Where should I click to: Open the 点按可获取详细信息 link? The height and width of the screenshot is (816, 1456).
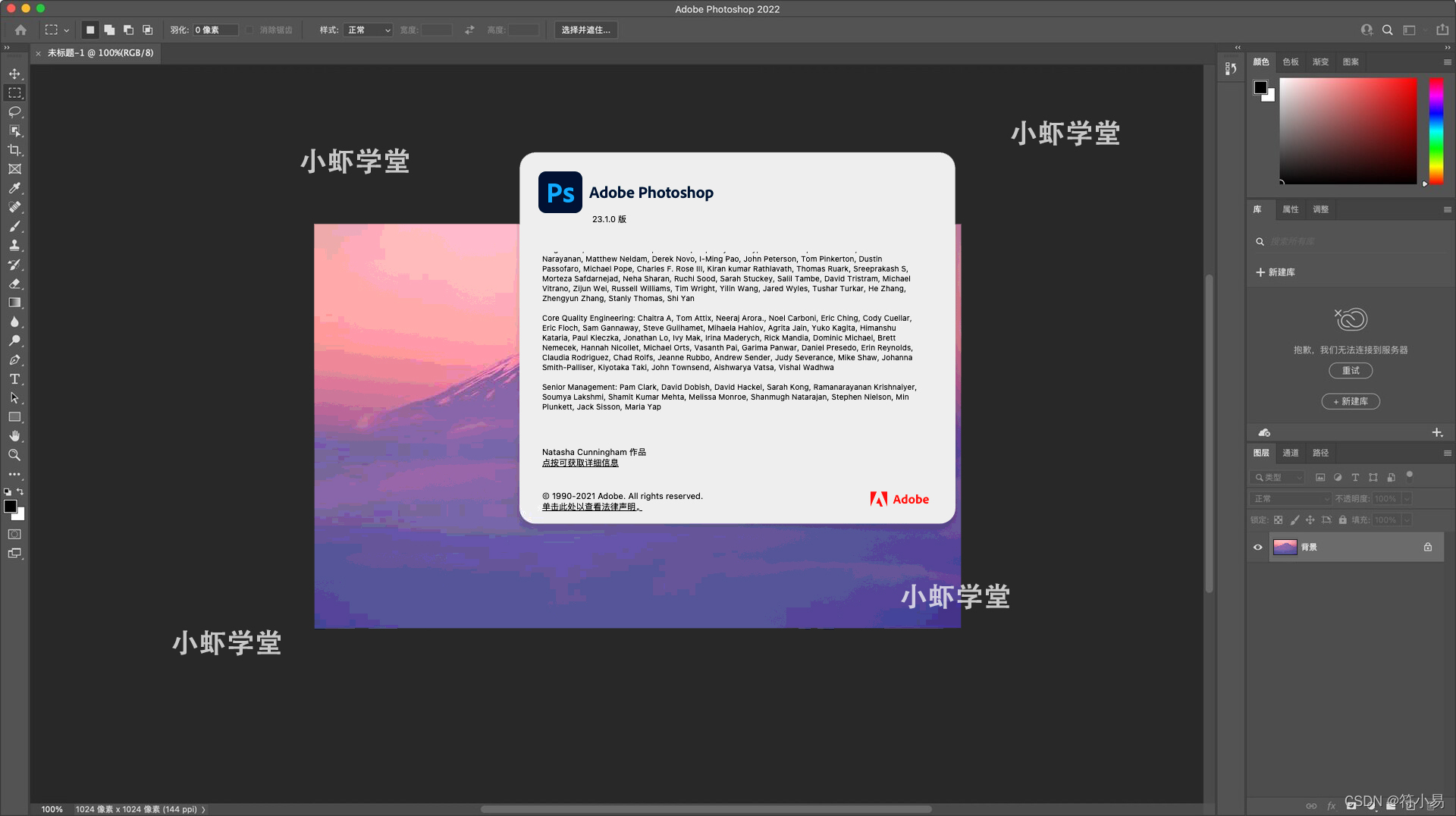coord(580,463)
